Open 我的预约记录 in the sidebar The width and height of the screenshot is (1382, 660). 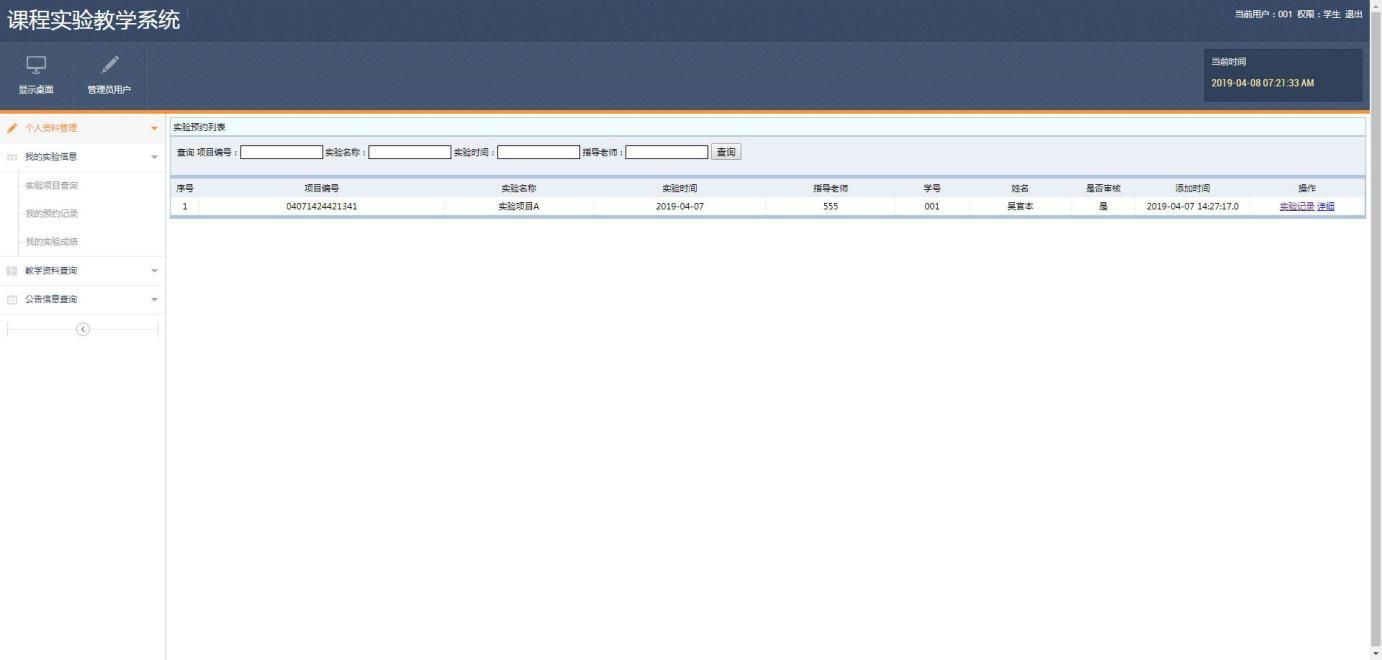pyautogui.click(x=51, y=214)
